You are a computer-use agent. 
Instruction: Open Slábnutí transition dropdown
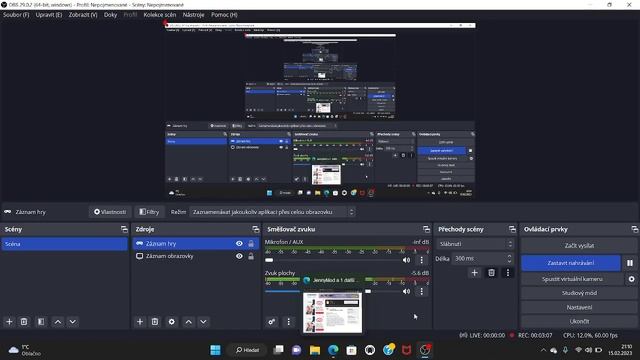point(475,244)
